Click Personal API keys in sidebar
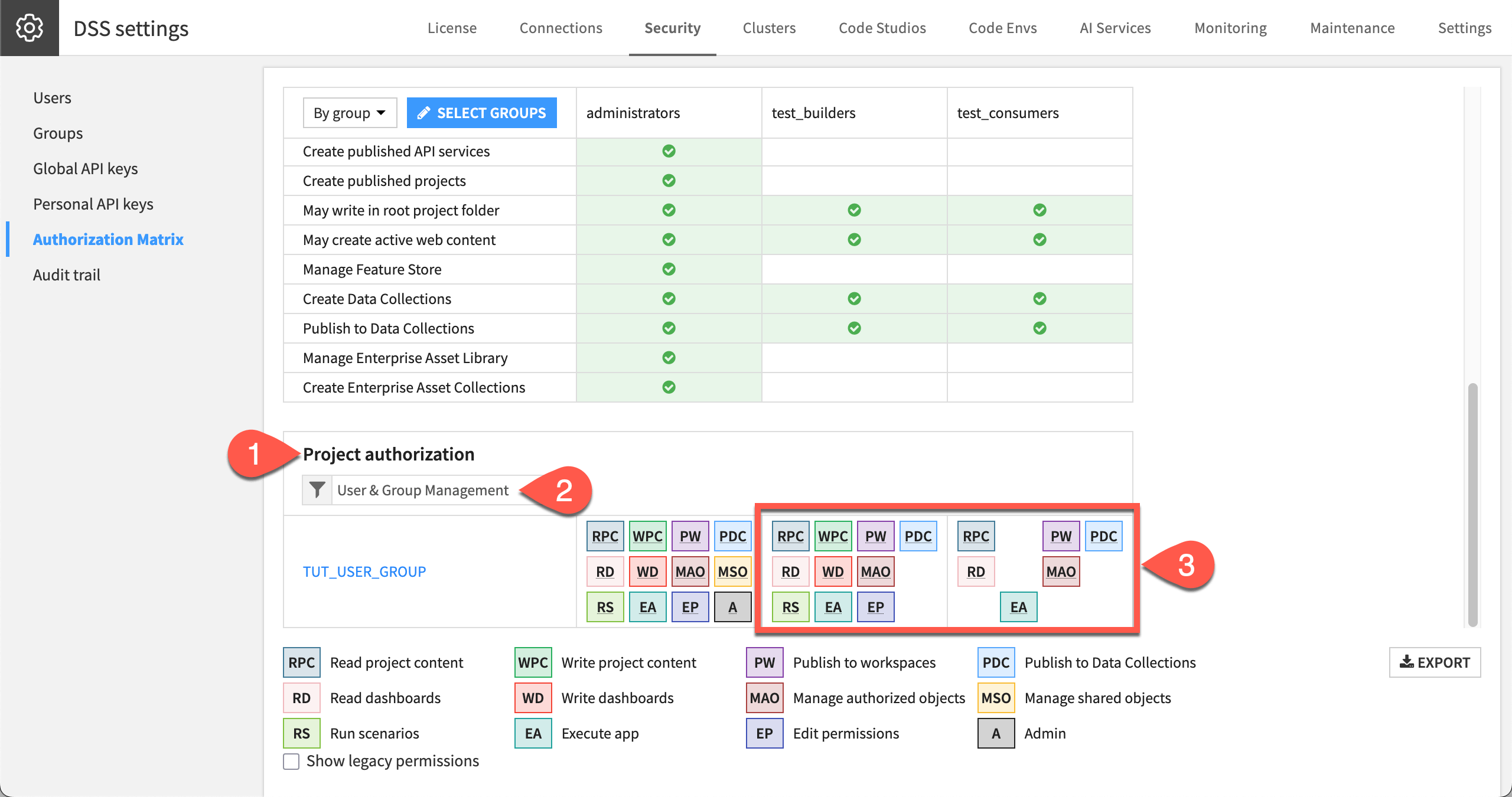Viewport: 1512px width, 797px height. click(x=93, y=204)
